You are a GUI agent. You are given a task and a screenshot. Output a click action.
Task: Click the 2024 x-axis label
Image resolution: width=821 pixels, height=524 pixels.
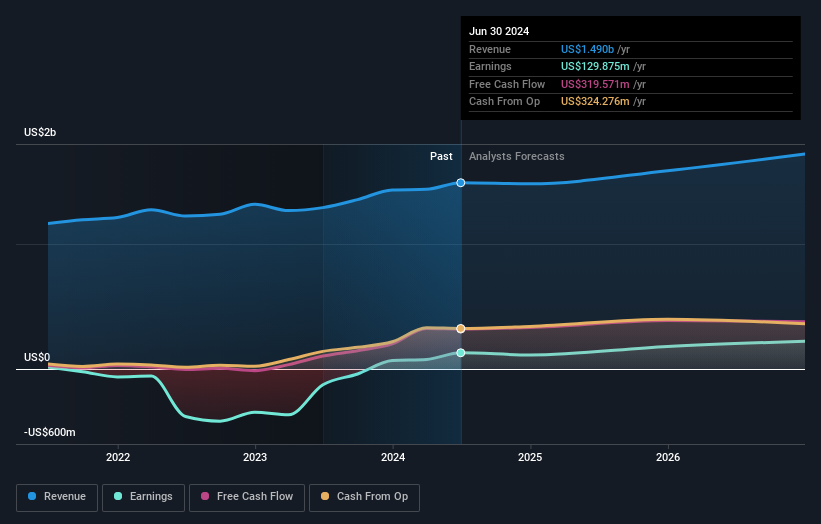[393, 457]
